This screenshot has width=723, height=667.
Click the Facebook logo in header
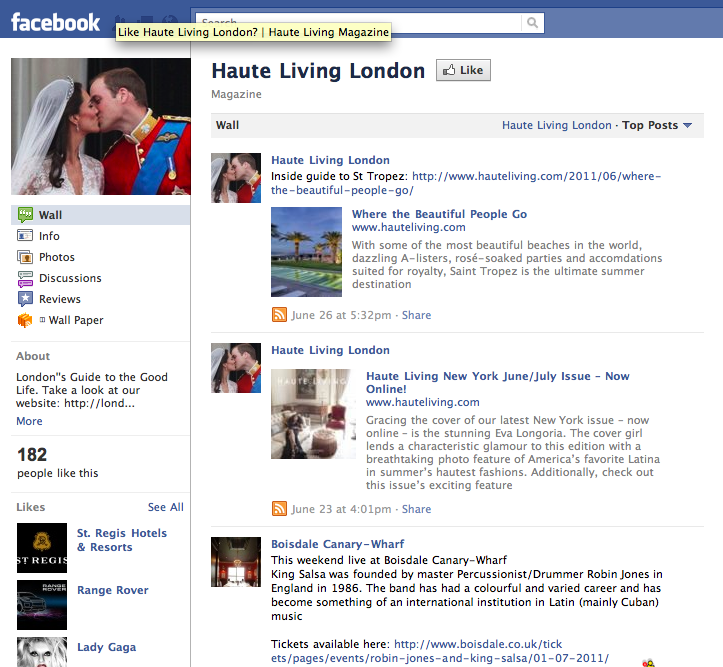55,21
